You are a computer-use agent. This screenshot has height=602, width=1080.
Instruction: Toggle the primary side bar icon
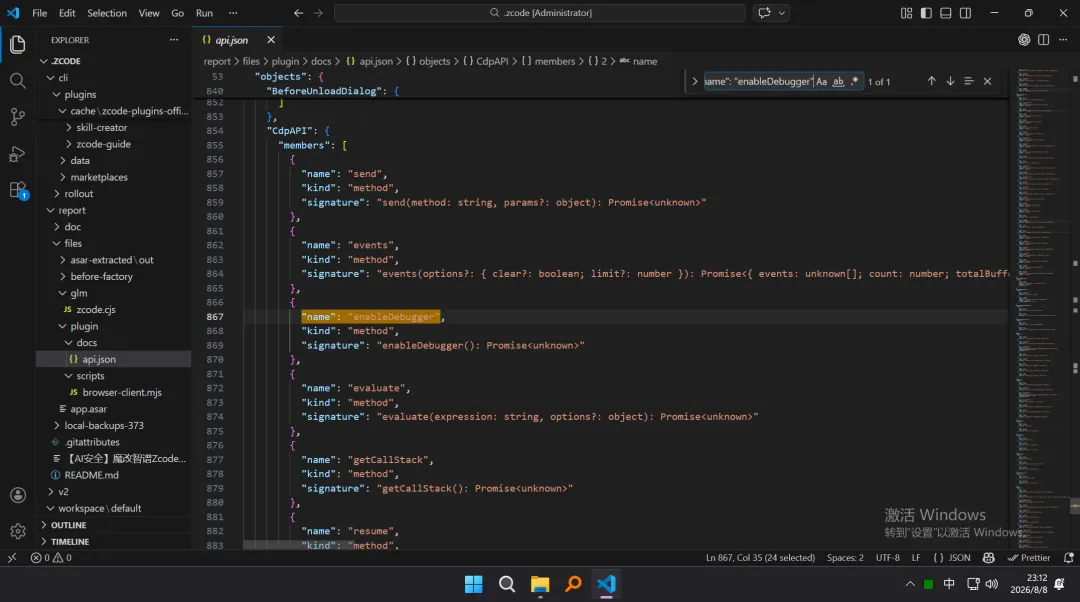[926, 12]
